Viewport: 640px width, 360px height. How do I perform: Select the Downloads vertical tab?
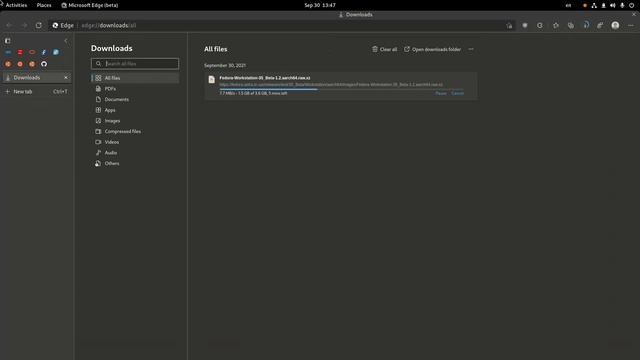[x=37, y=78]
